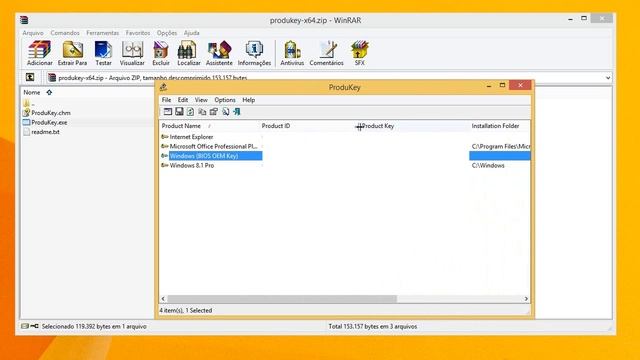Open Visualizar from WinRAR toolbar
Image resolution: width=640 pixels, height=360 pixels.
[132, 53]
